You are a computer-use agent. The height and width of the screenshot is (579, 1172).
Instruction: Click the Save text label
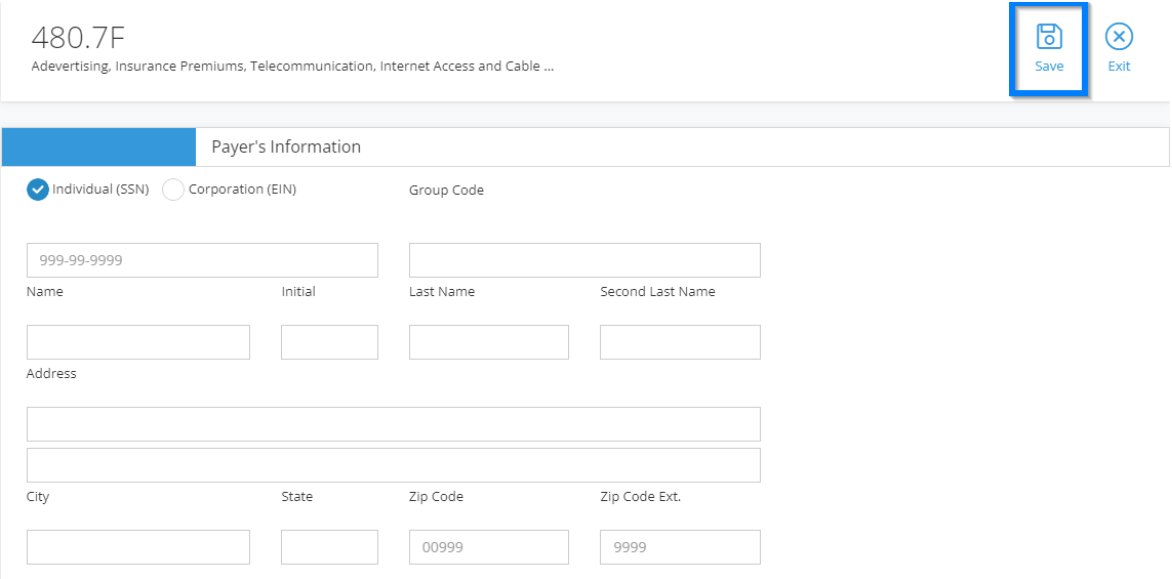pyautogui.click(x=1049, y=66)
